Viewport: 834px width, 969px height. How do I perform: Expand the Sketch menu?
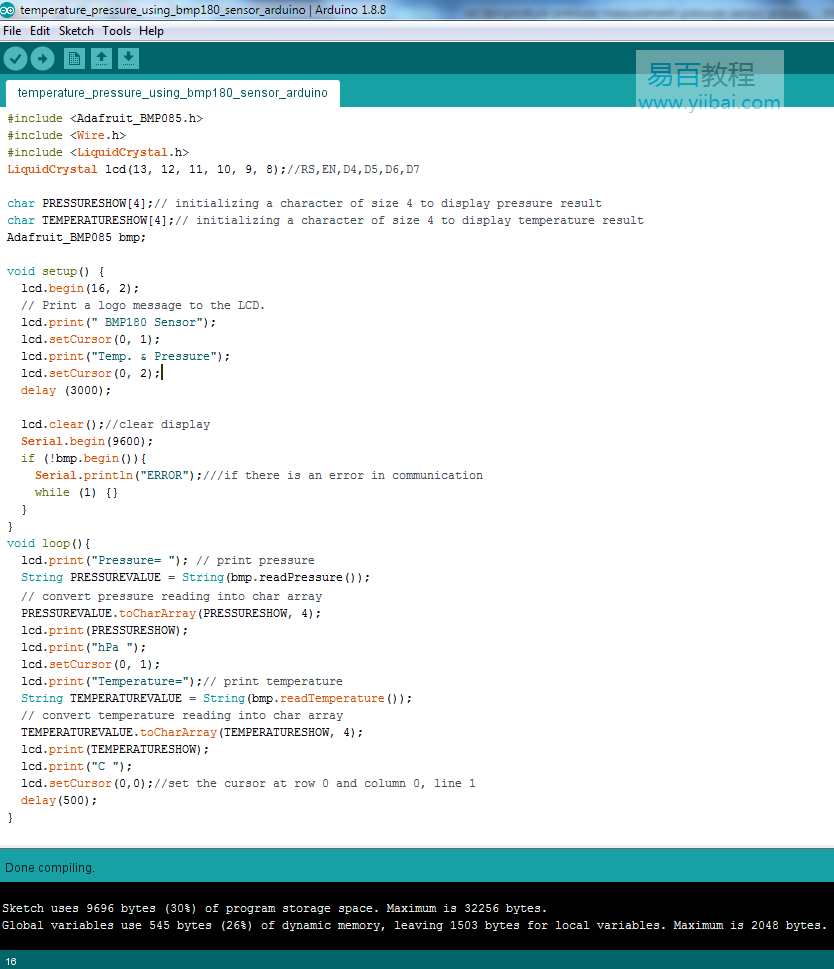[x=76, y=31]
